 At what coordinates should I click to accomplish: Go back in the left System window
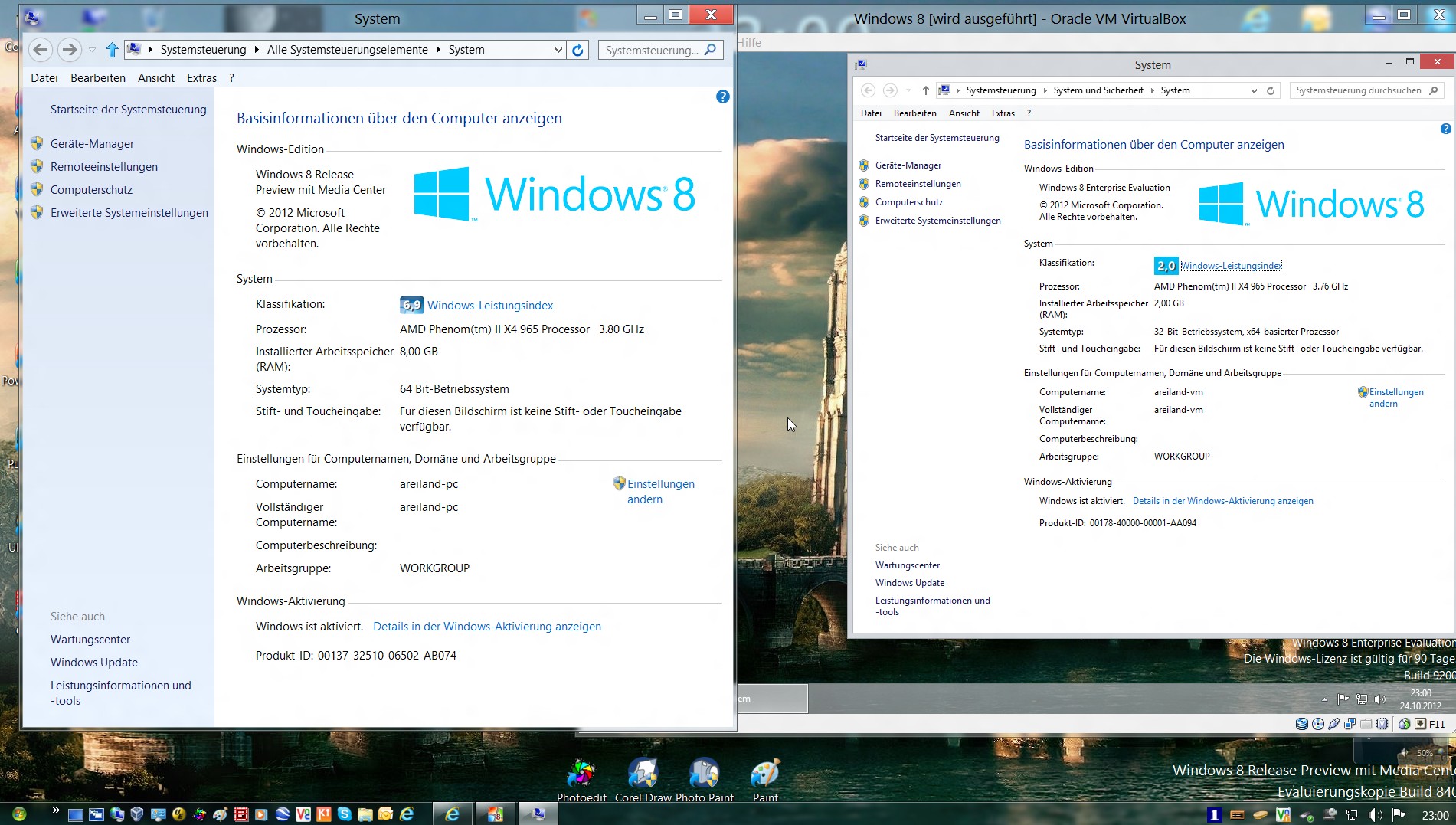click(41, 50)
